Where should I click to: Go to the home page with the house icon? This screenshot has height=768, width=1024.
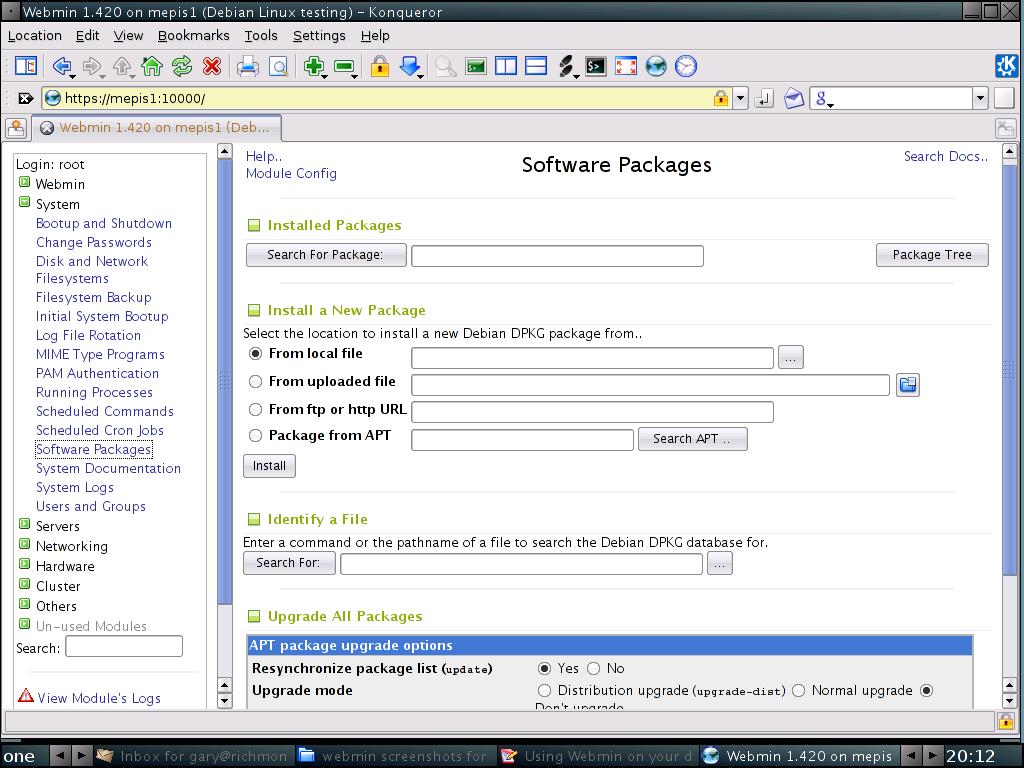152,66
